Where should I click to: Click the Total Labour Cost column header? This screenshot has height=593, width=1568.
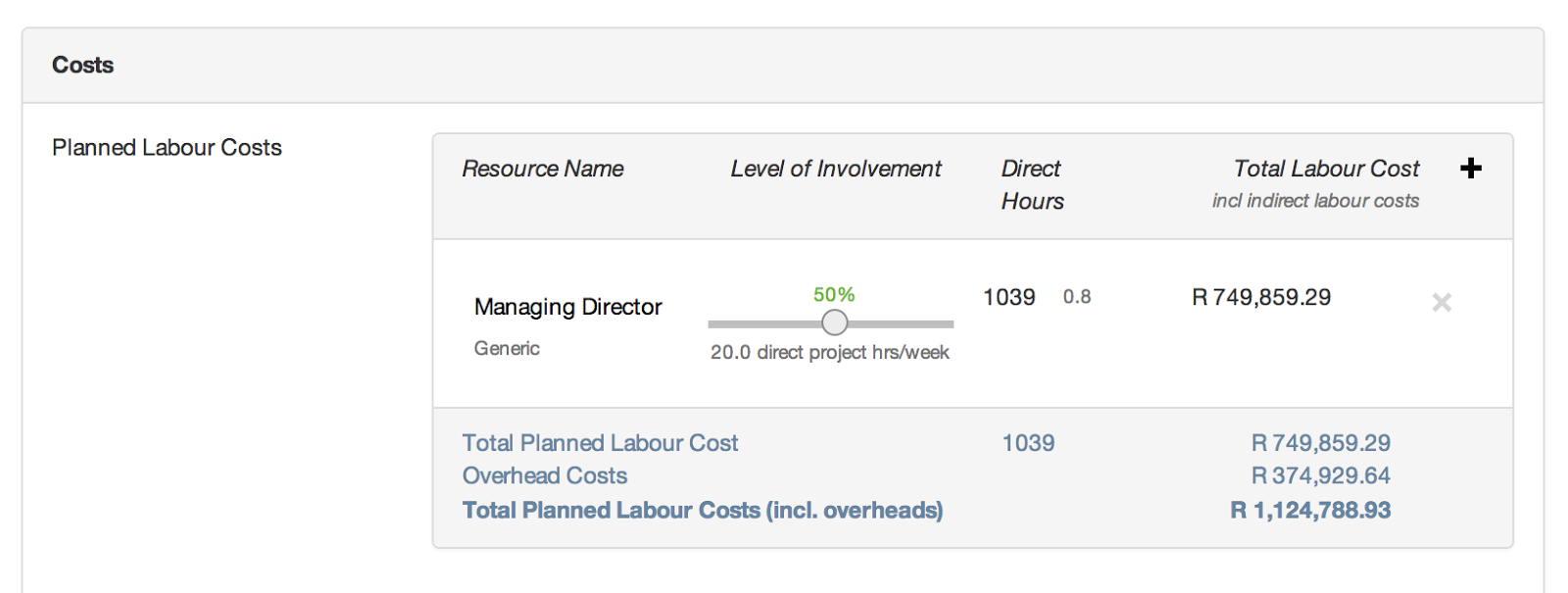click(1325, 168)
